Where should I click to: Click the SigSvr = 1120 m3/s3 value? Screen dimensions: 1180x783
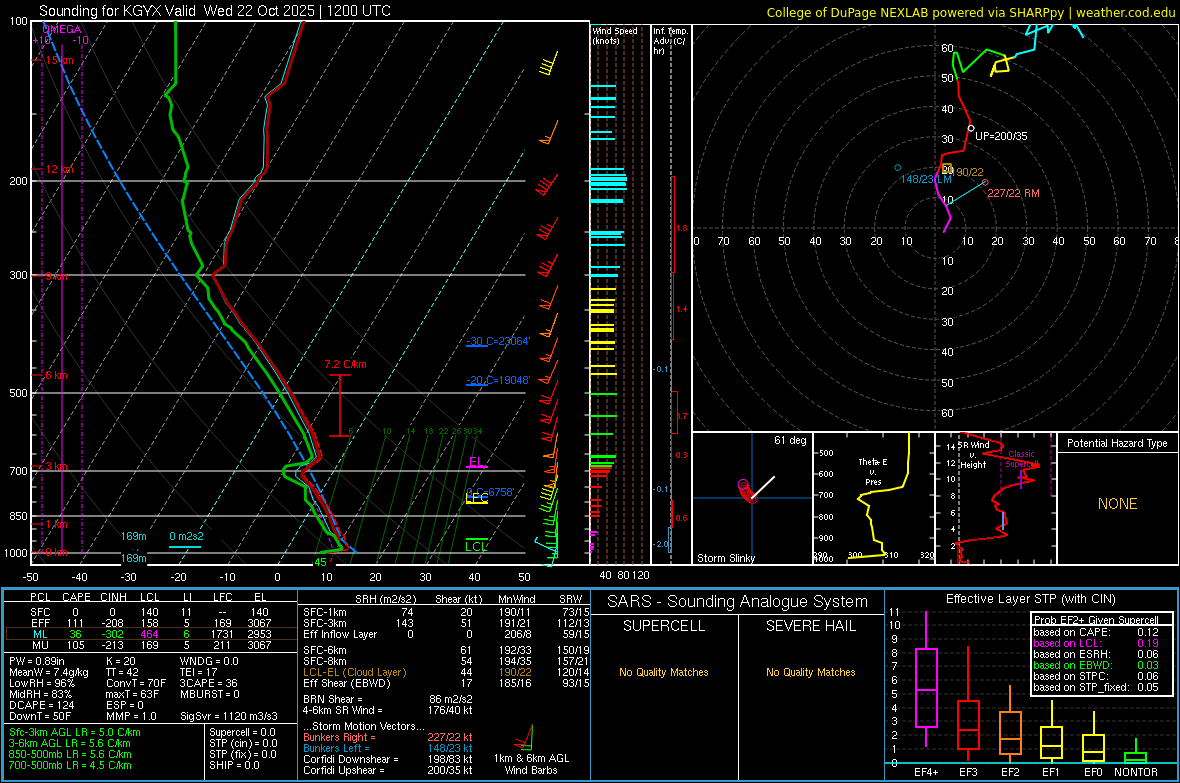point(229,717)
